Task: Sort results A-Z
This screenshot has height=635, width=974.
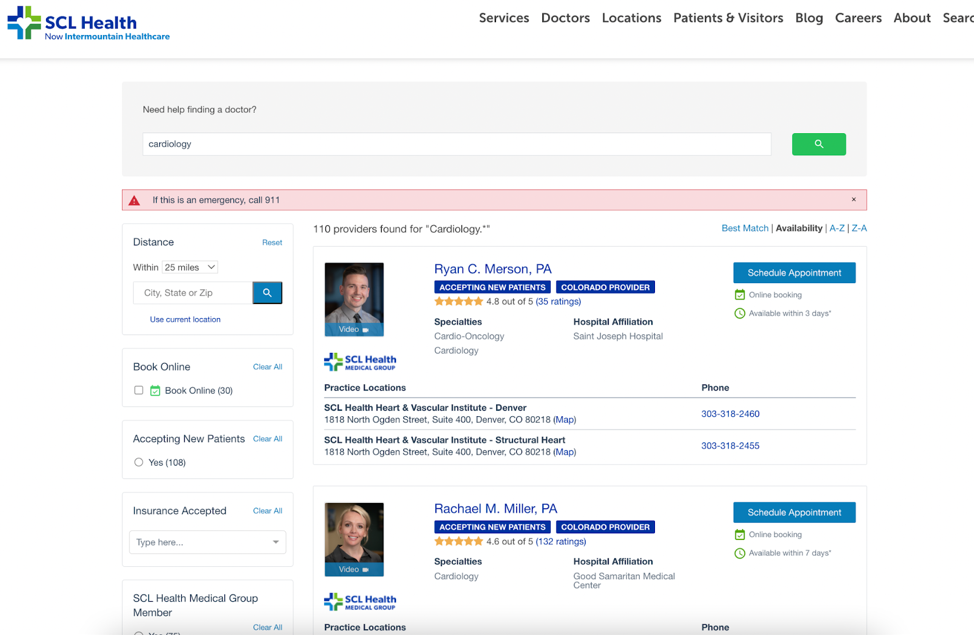Action: pyautogui.click(x=837, y=228)
